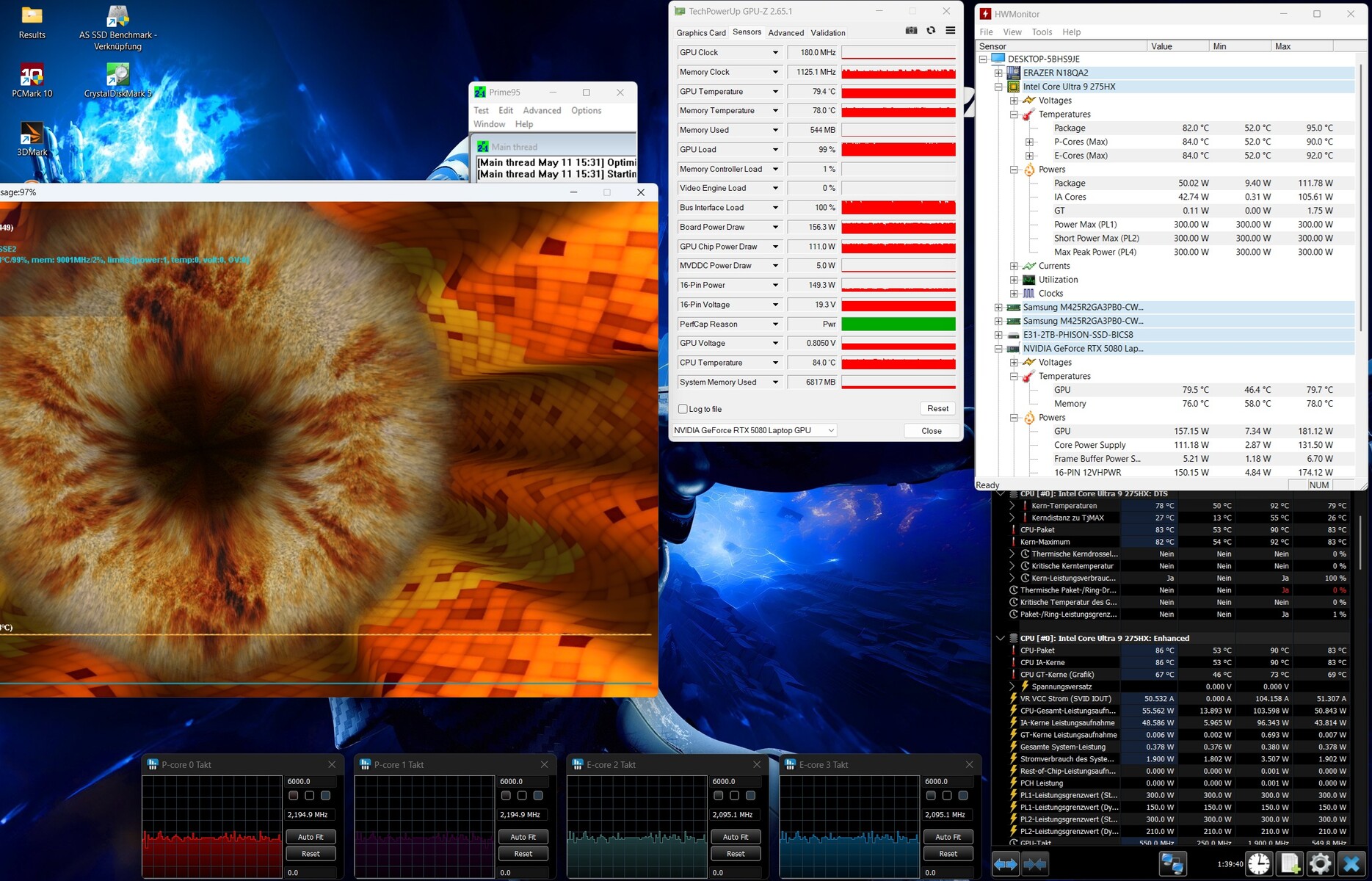Viewport: 1372px width, 881px height.
Task: Click the HWiNFO settings gear icon
Action: click(x=1320, y=864)
